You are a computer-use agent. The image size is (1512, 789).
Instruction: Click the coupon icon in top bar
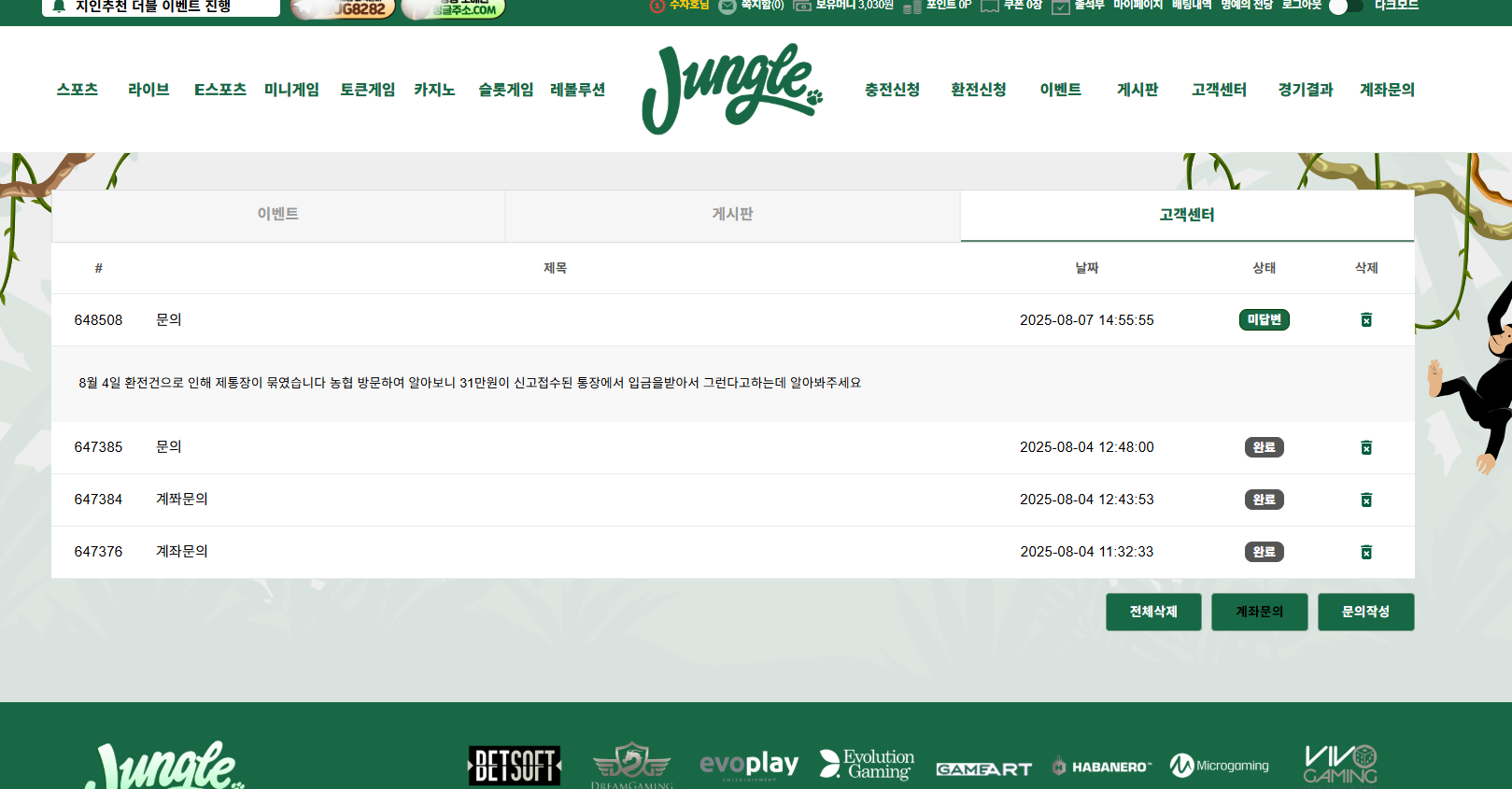[989, 7]
